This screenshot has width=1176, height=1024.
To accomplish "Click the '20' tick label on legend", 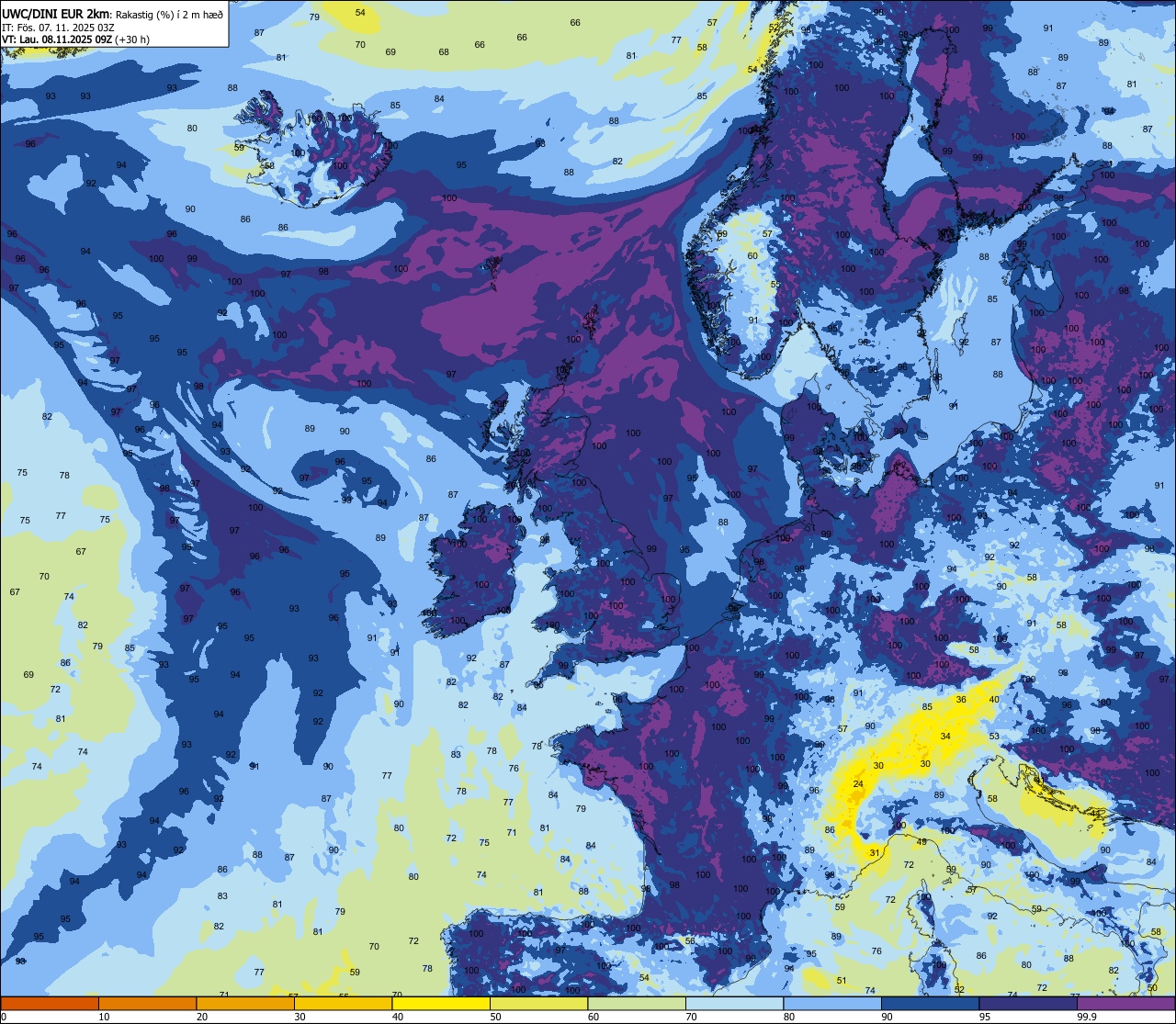I will point(202,1017).
